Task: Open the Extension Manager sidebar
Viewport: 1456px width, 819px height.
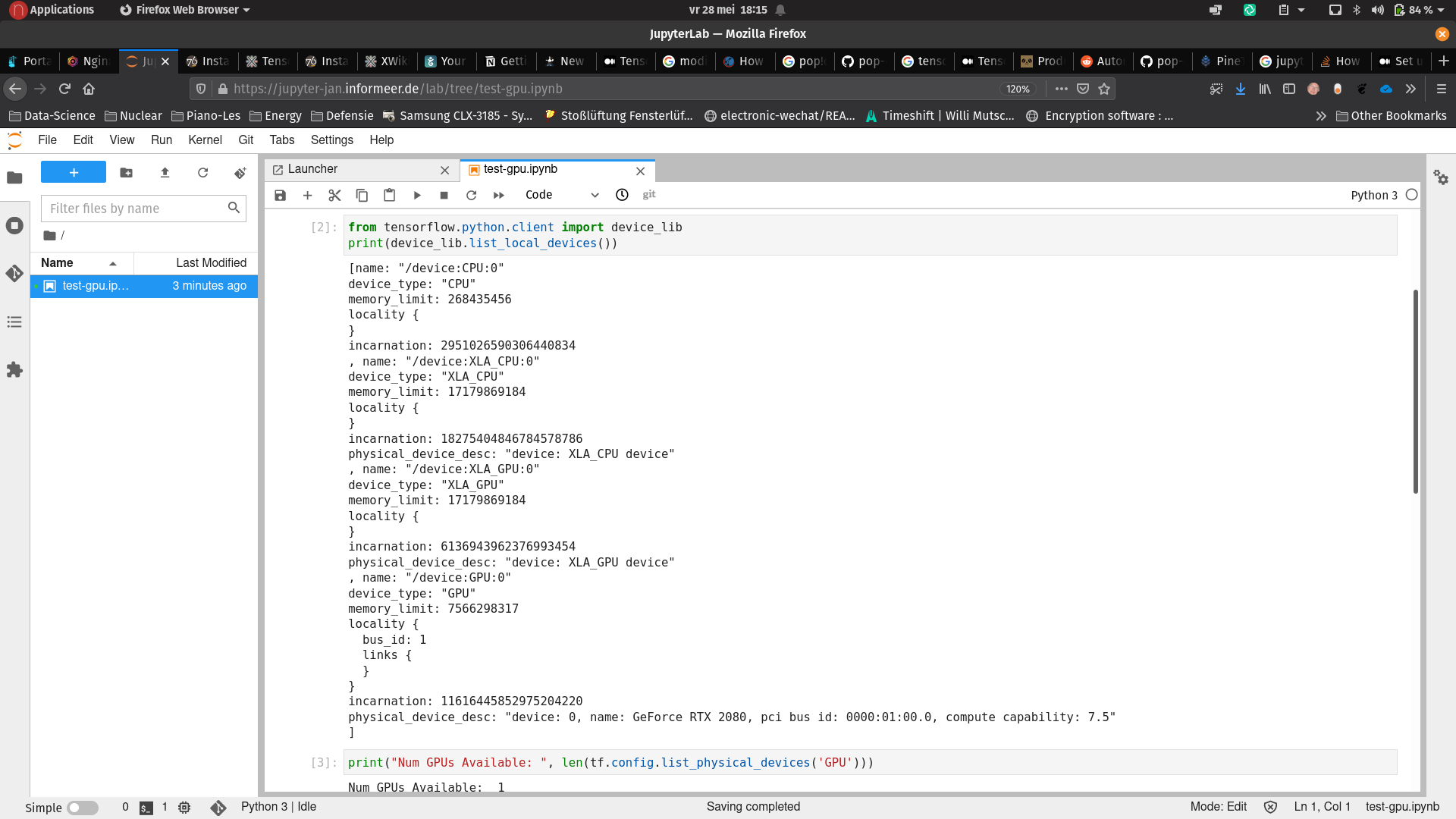Action: tap(14, 369)
